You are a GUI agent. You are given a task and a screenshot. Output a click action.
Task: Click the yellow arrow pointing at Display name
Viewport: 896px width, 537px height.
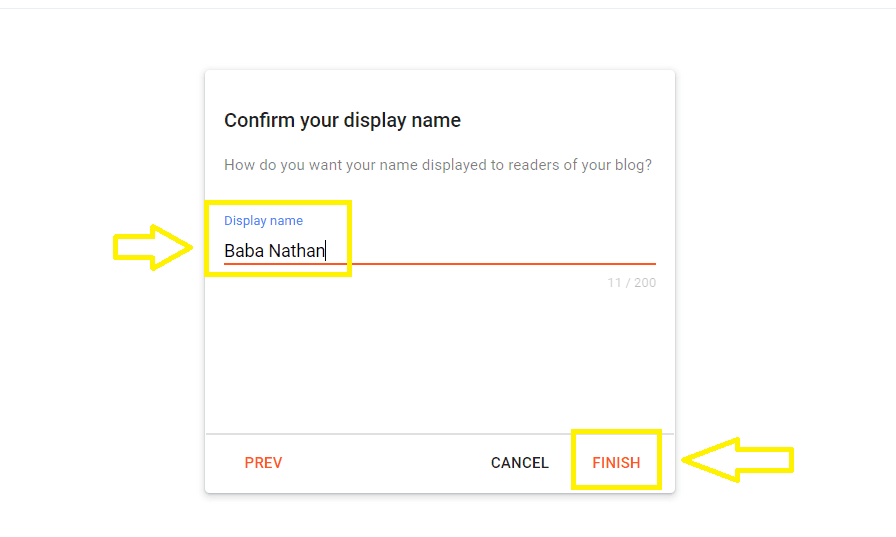[152, 246]
